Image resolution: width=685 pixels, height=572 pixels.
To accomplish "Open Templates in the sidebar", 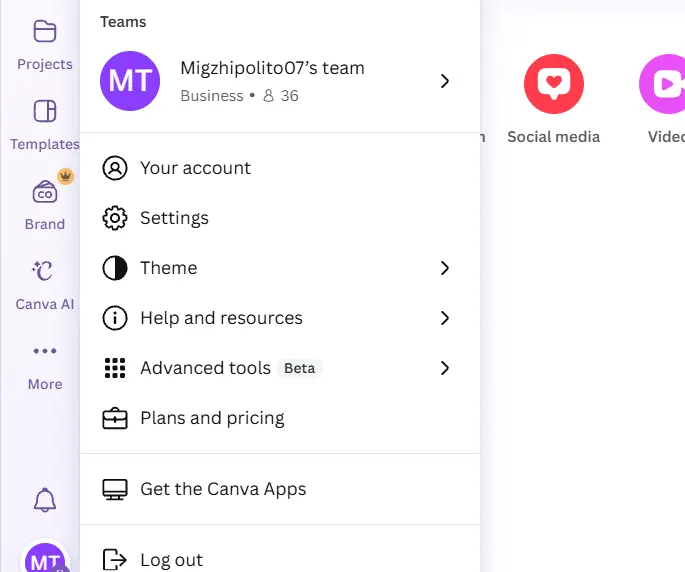I will (45, 125).
